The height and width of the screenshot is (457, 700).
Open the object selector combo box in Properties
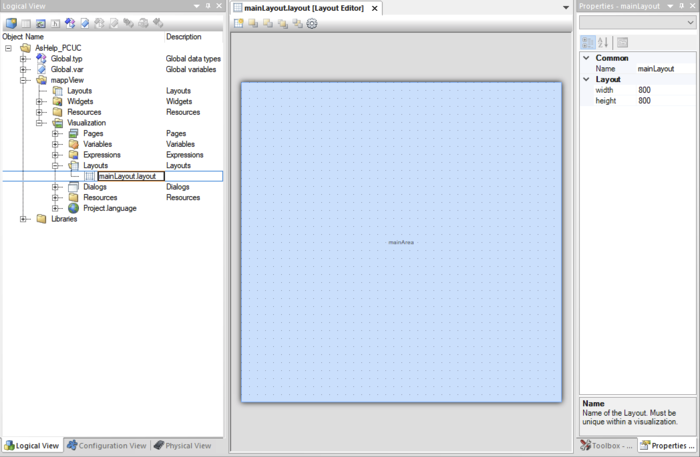[x=638, y=22]
